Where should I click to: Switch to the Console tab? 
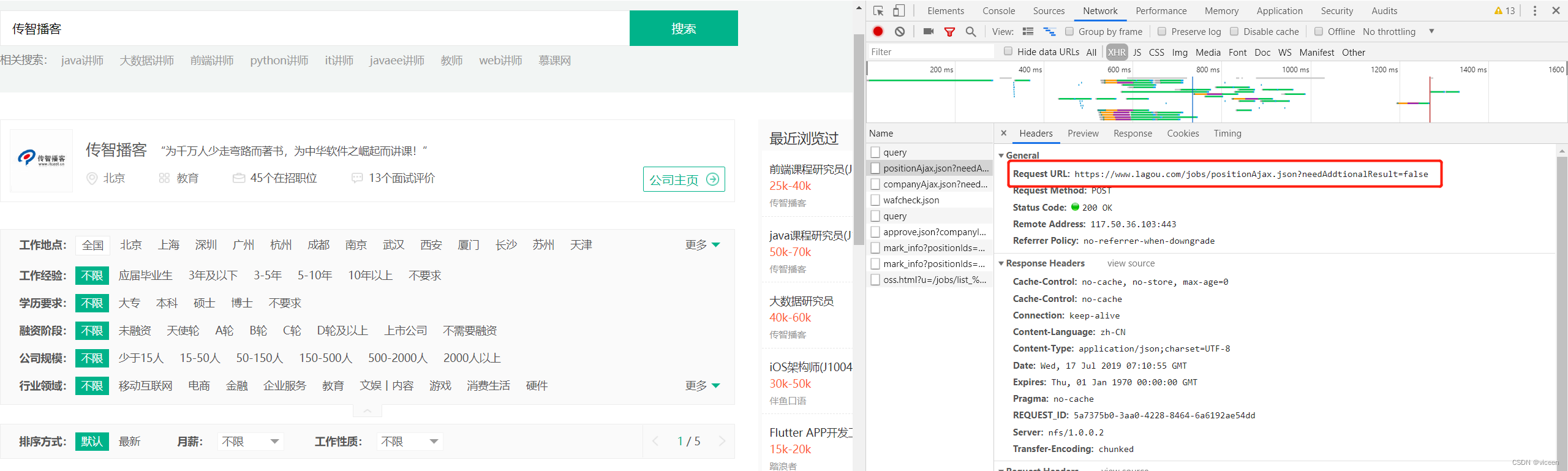998,11
